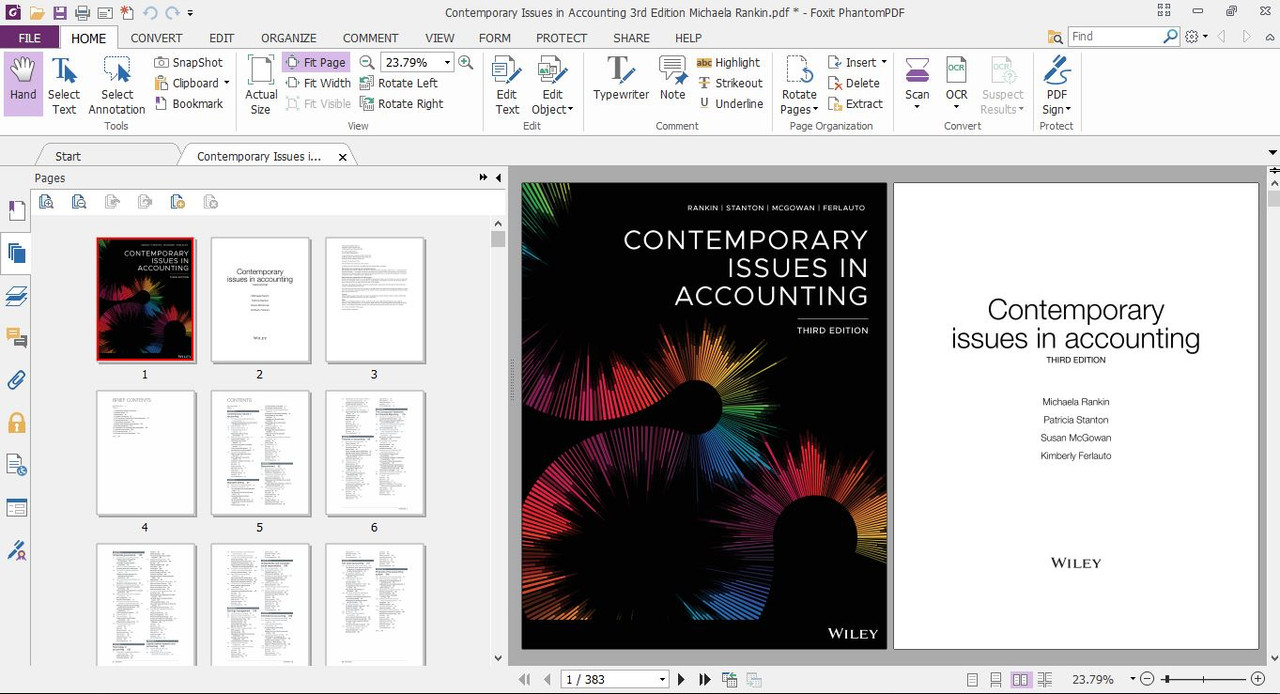Image resolution: width=1280 pixels, height=694 pixels.
Task: Open the security lock panel
Action: pos(16,423)
